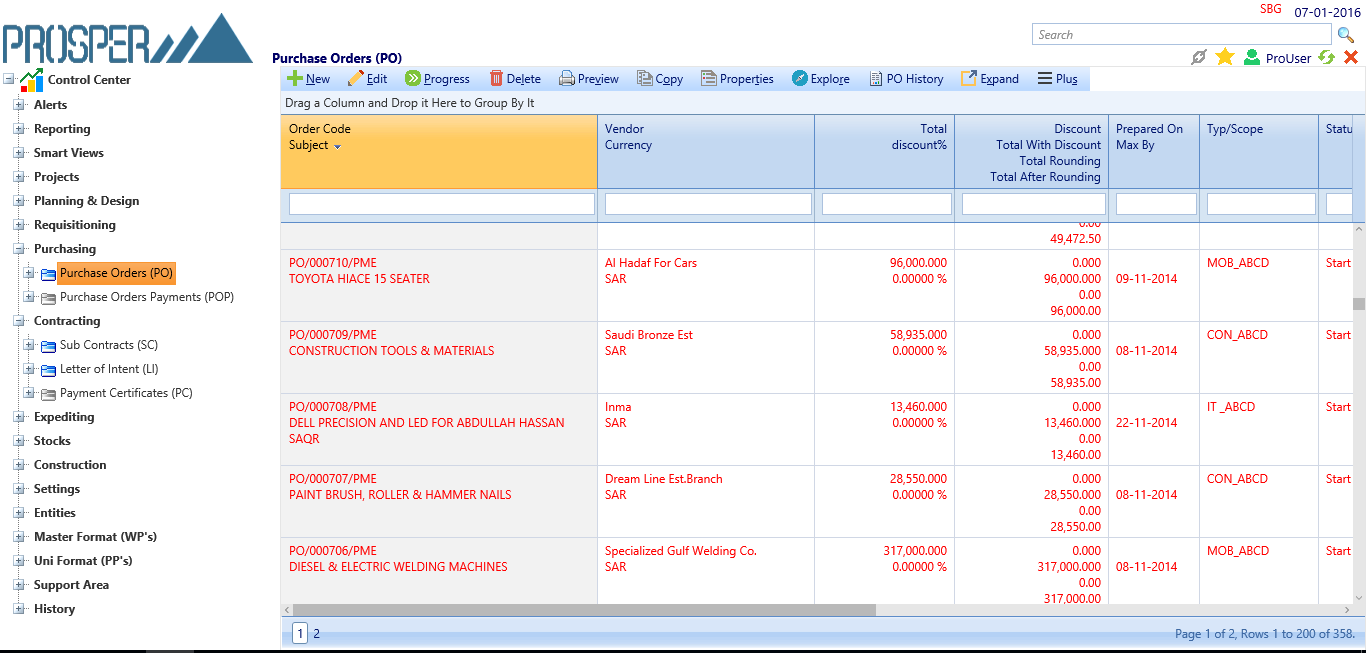This screenshot has width=1366, height=653.
Task: Click the green refresh arrows icon
Action: 1327,58
